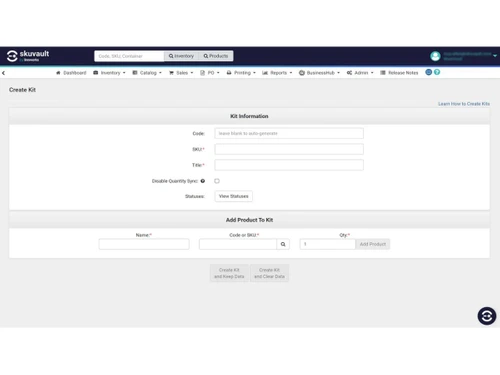Focus the Code, SKU, Container search box
The height and width of the screenshot is (375, 500).
[129, 56]
